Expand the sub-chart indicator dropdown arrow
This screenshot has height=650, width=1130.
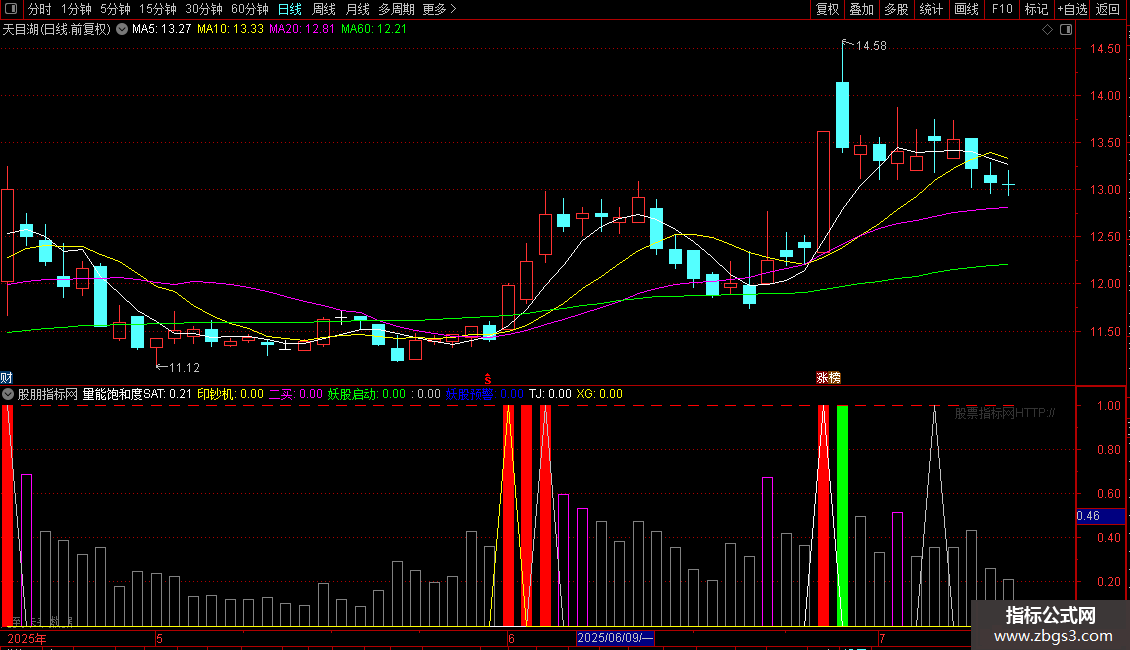8,394
